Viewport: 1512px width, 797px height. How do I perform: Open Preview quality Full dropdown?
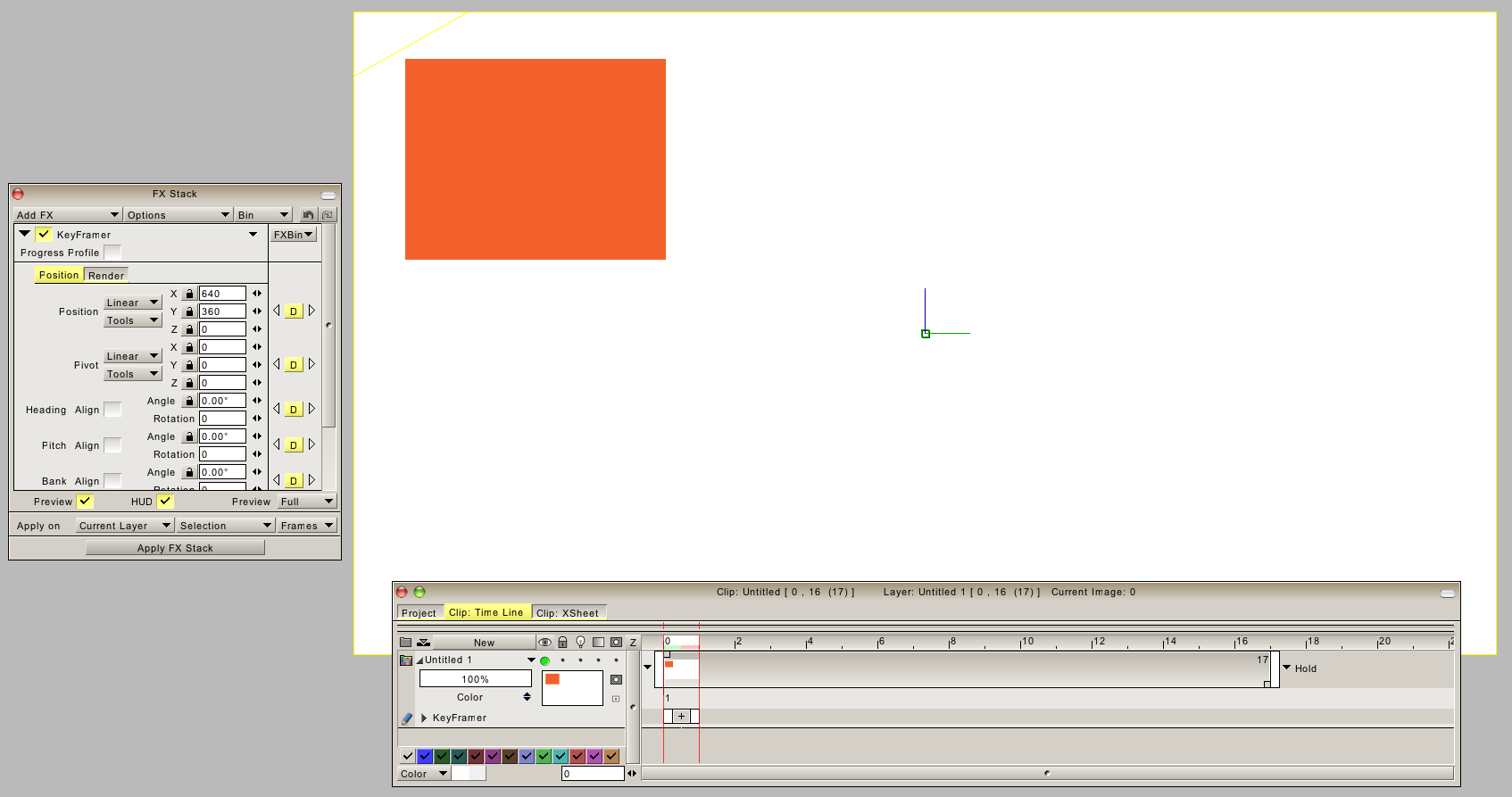tap(306, 502)
